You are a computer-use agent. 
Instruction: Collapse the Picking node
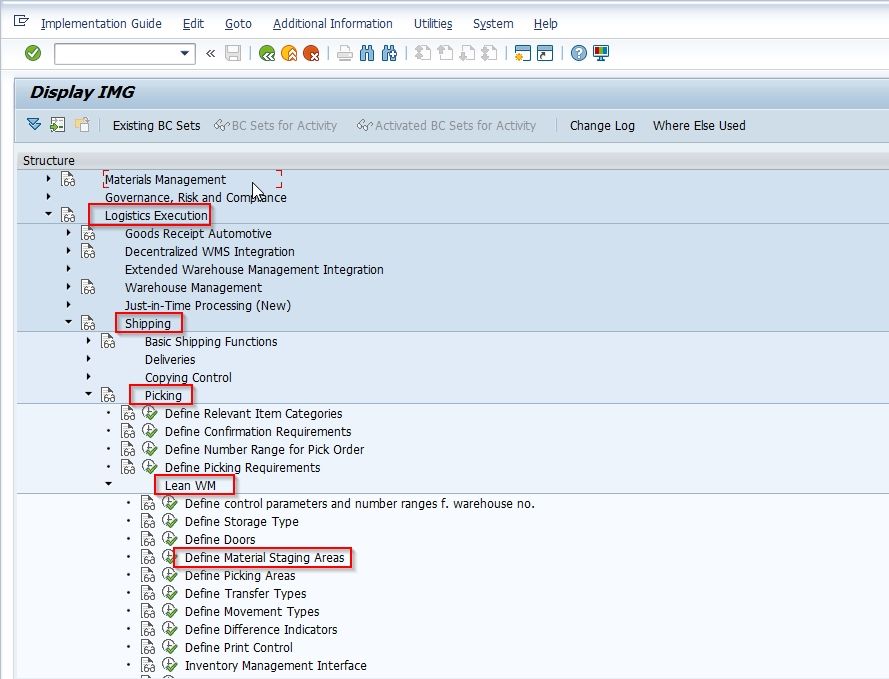pos(88,394)
